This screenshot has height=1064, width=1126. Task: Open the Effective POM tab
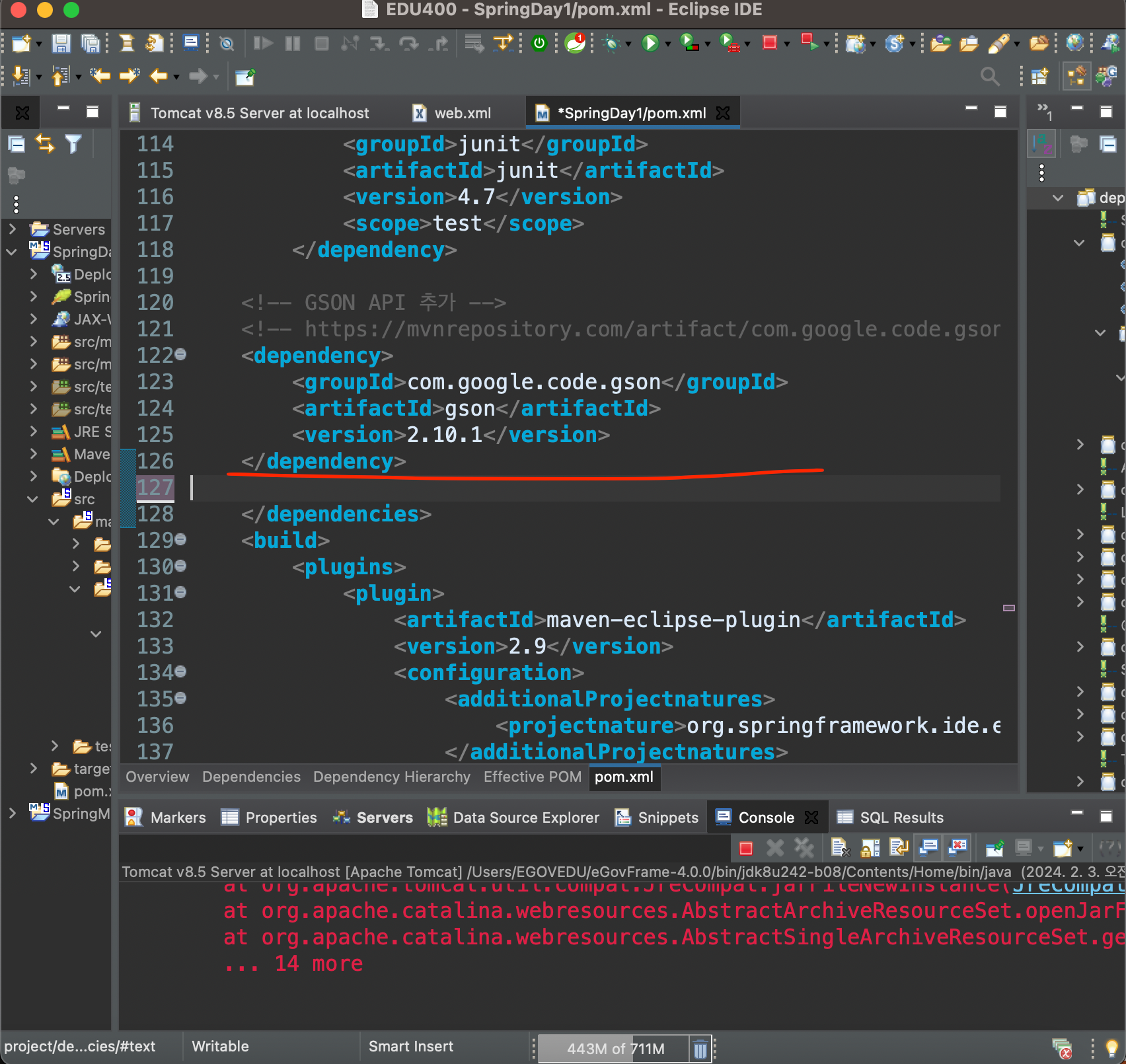point(533,777)
